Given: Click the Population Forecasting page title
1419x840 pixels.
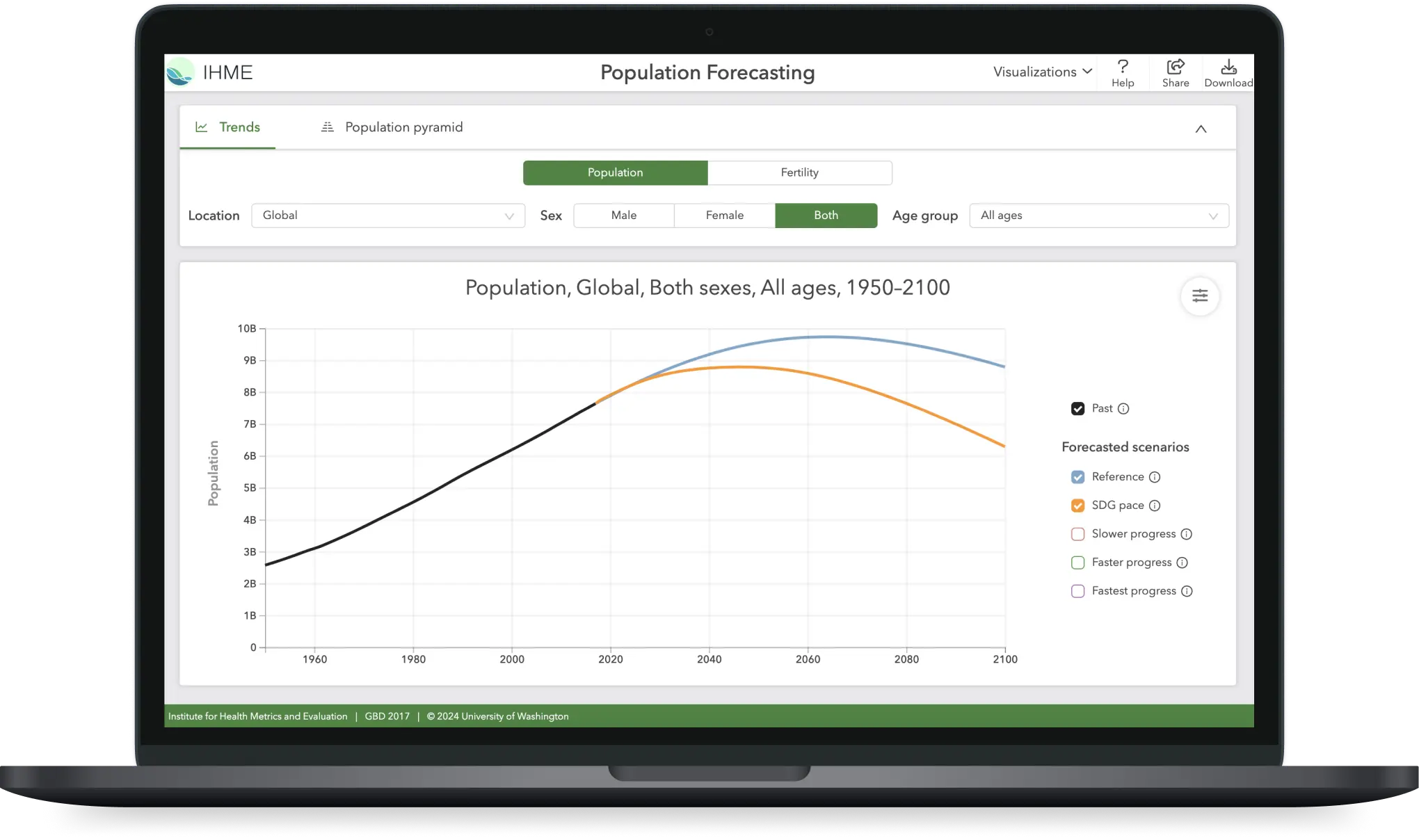Looking at the screenshot, I should [x=707, y=72].
